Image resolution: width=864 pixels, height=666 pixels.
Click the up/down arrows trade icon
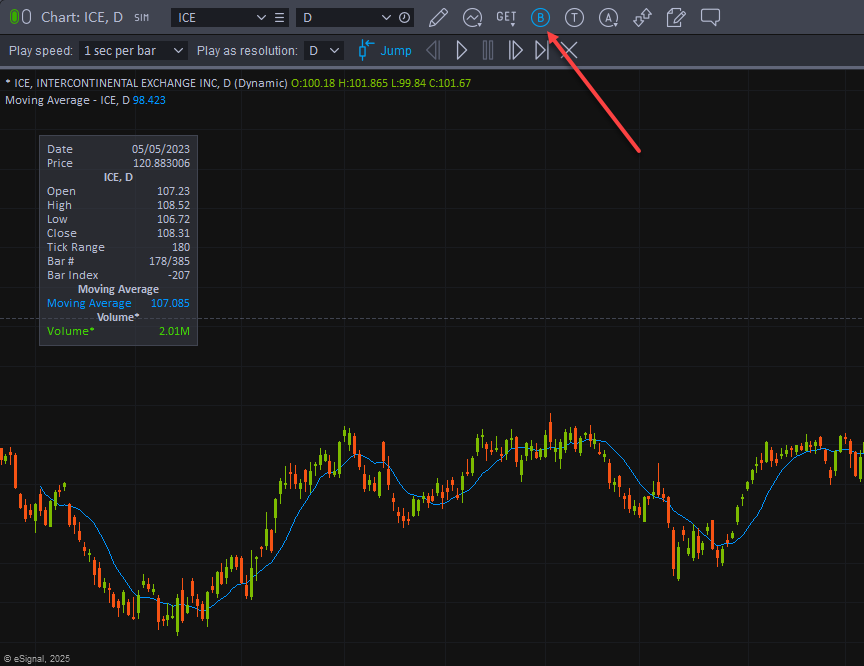coord(643,17)
